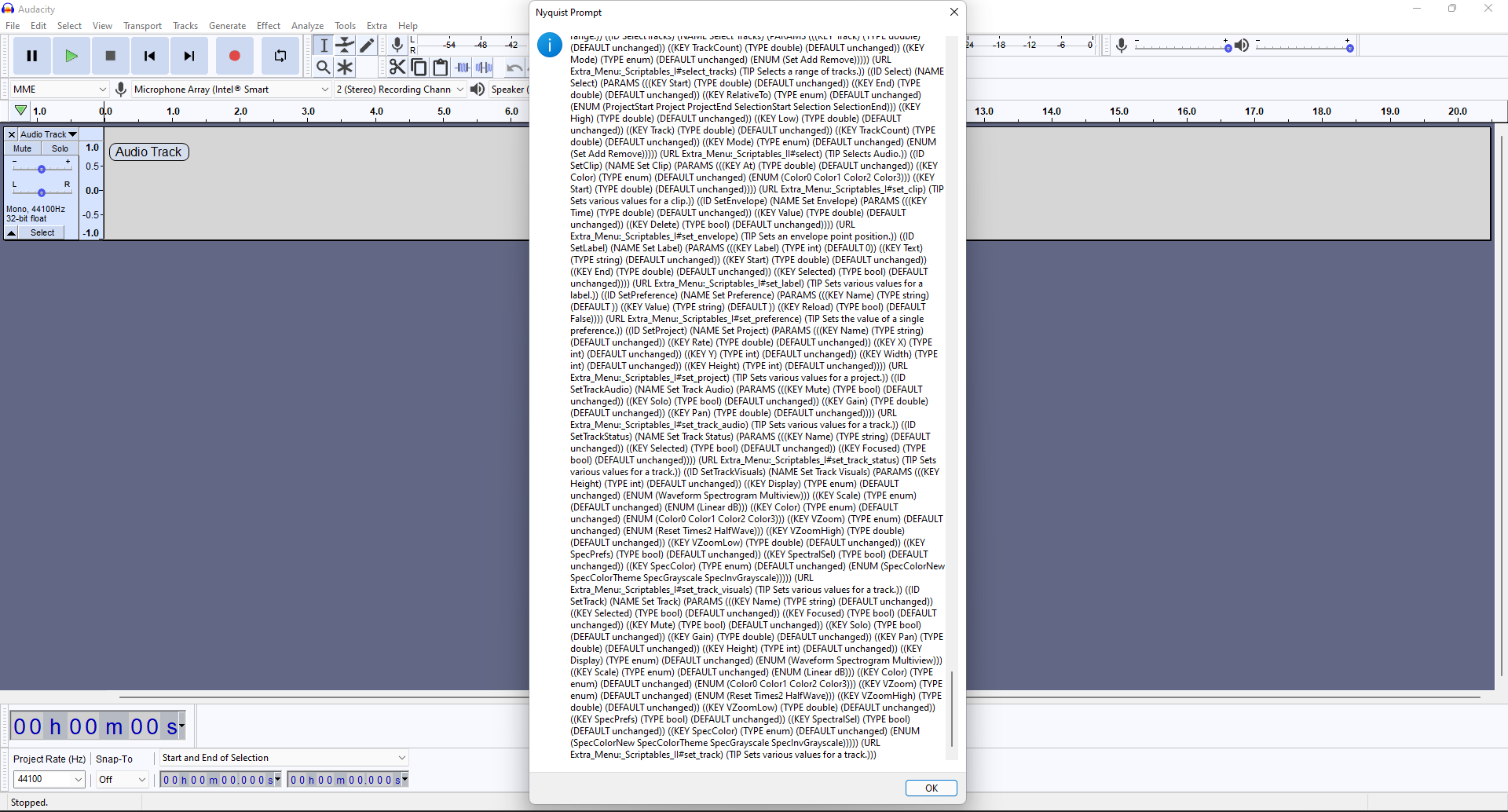The height and width of the screenshot is (812, 1508).
Task: Click the Paste clipboard icon
Action: (x=440, y=68)
